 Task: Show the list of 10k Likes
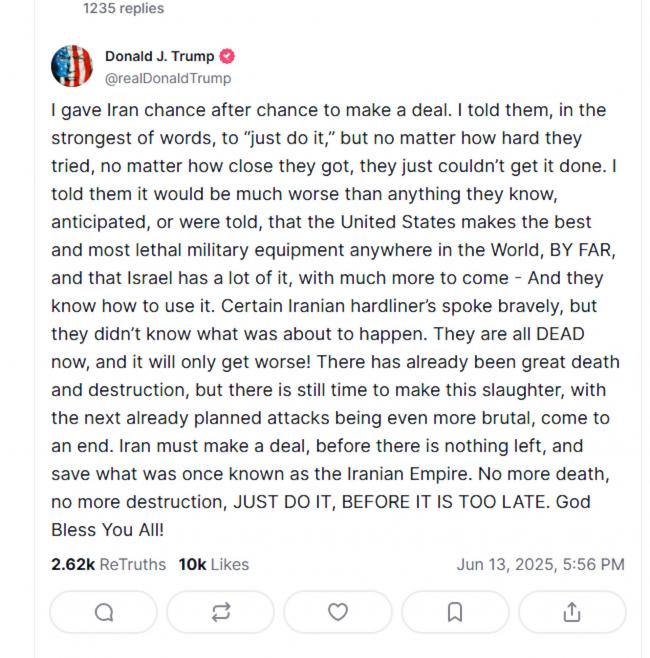(214, 564)
